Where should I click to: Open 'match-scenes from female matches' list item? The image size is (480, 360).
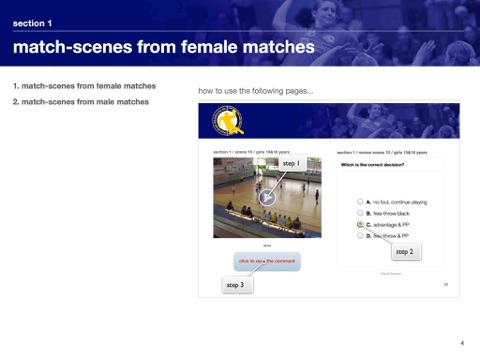point(84,86)
